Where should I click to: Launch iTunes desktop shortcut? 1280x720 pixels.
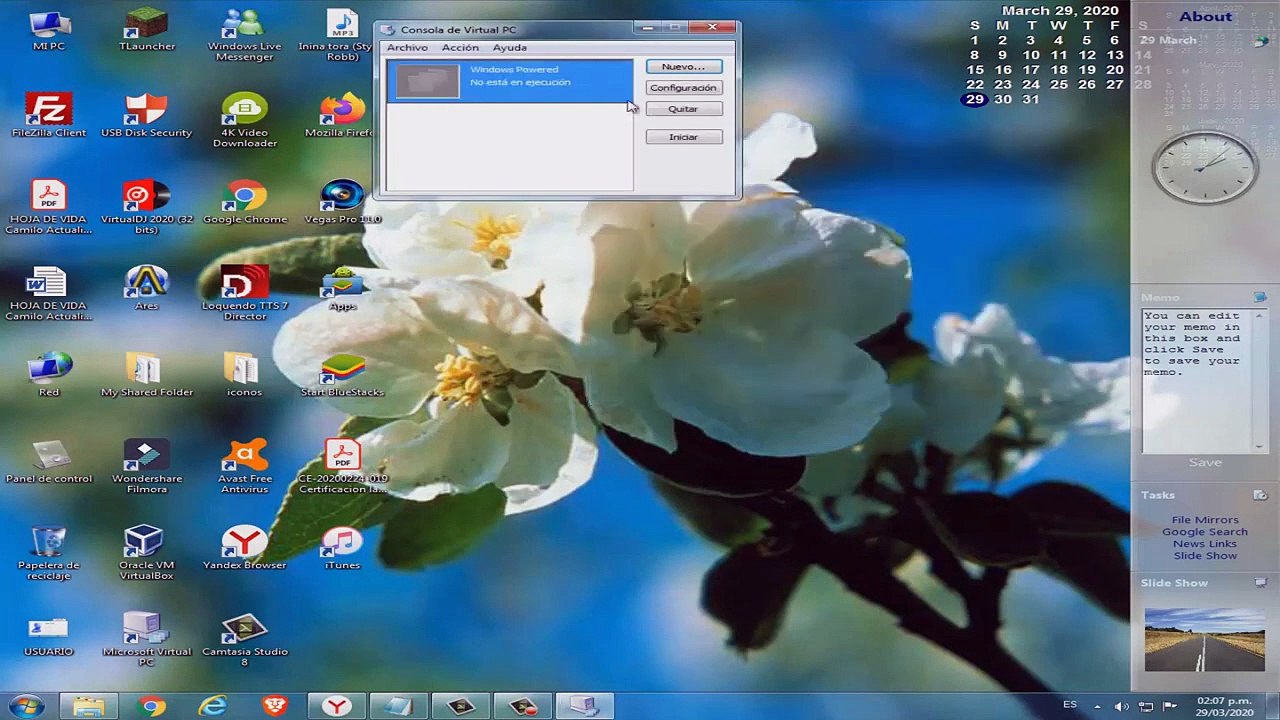(x=342, y=548)
